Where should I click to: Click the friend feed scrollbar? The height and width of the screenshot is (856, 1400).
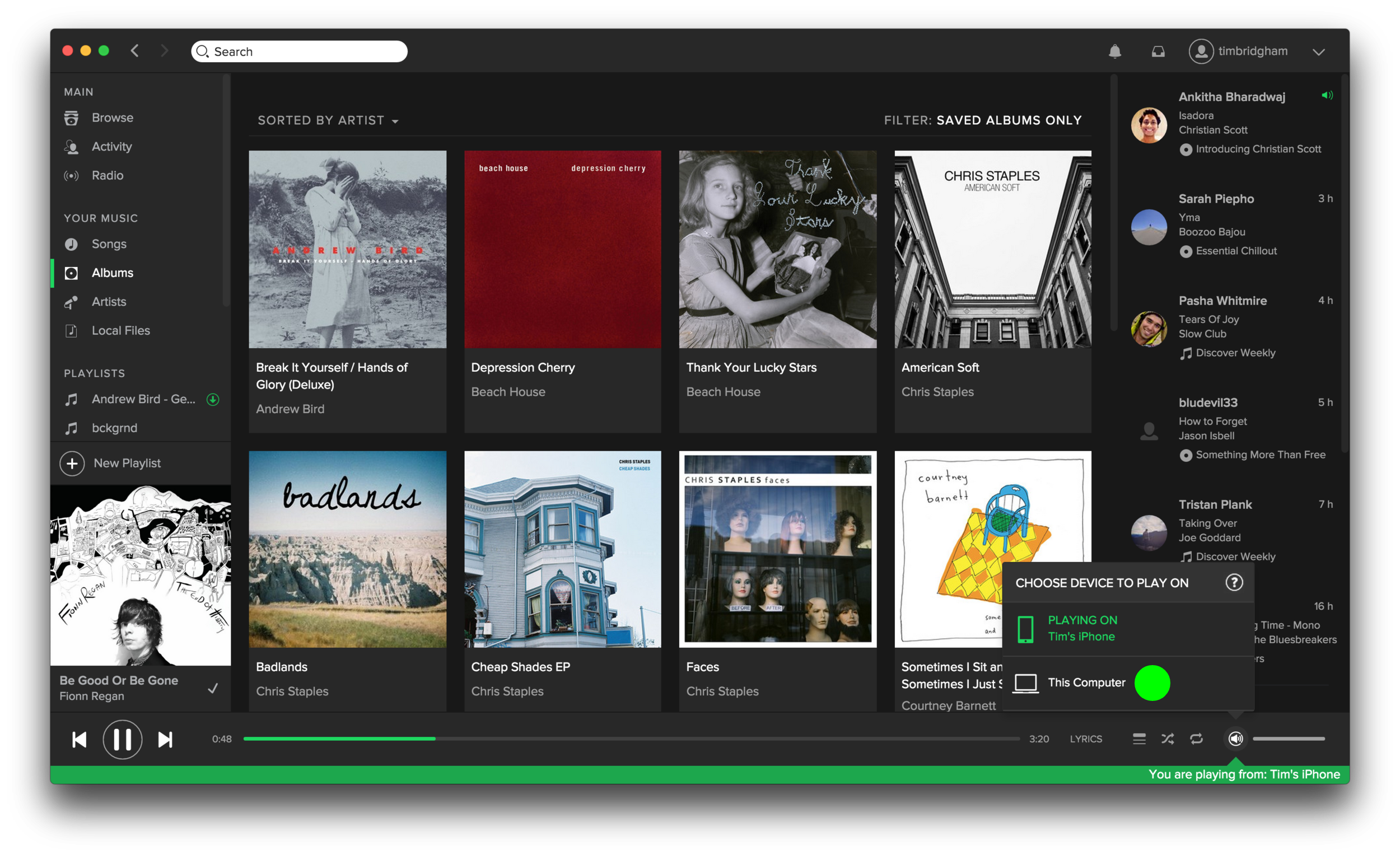pyautogui.click(x=1344, y=264)
